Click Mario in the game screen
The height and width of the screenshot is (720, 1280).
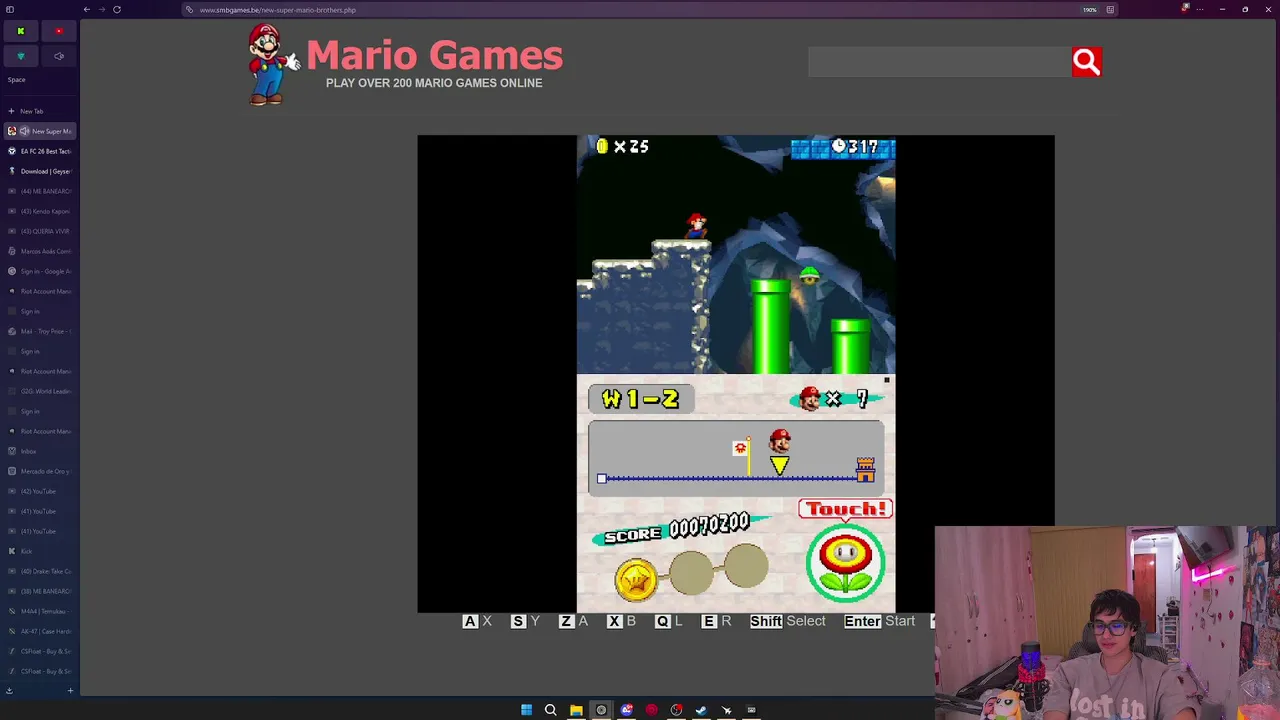click(x=696, y=225)
